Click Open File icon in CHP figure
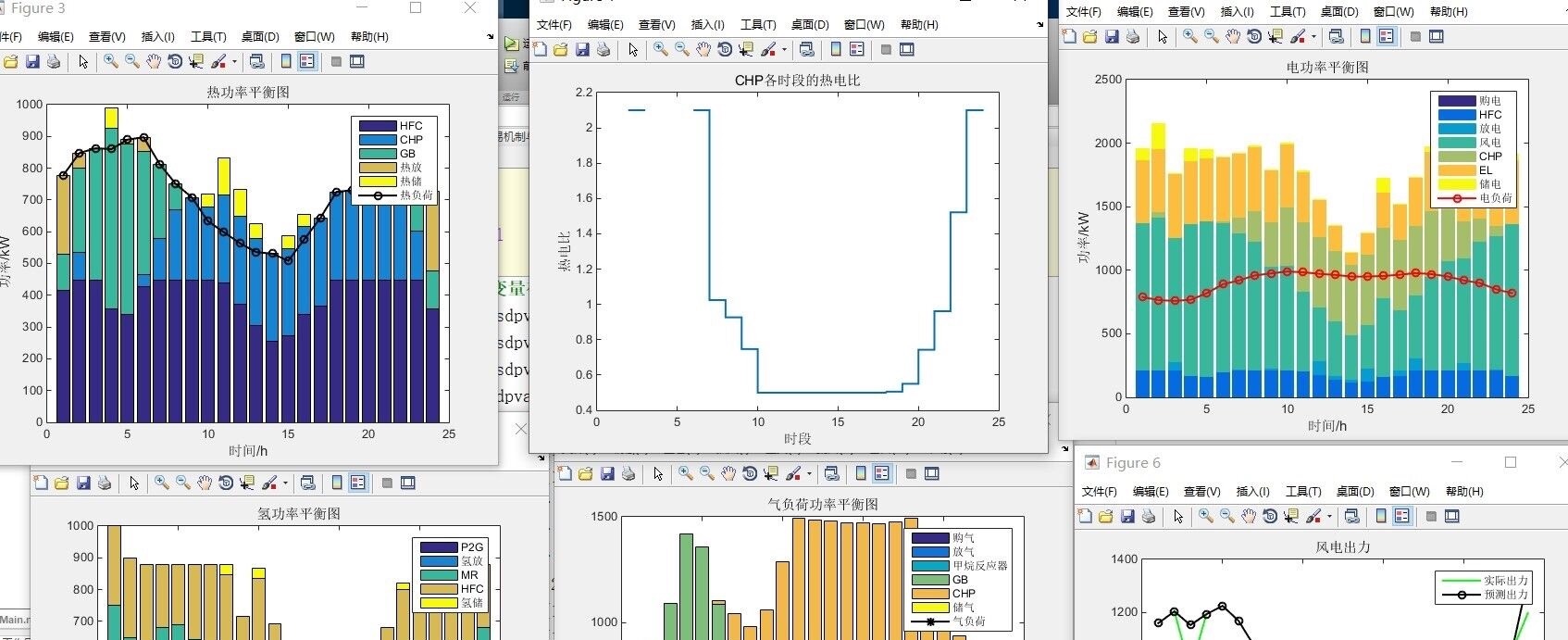 coord(561,49)
